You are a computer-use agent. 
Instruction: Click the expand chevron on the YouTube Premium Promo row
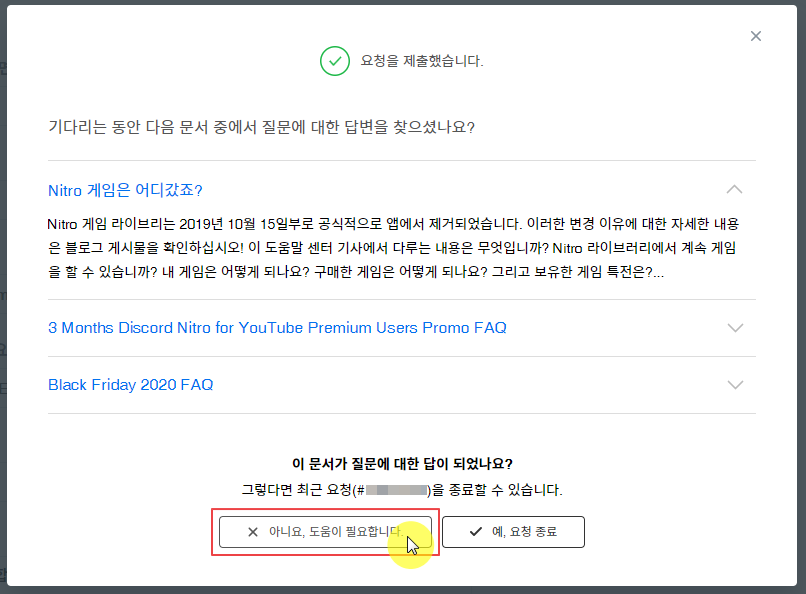pos(736,326)
